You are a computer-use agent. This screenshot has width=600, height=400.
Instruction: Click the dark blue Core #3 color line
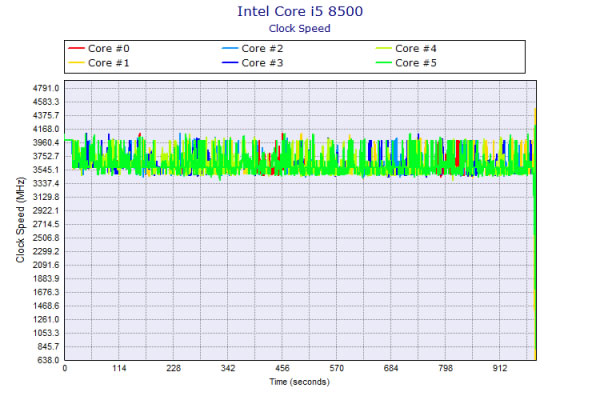tap(230, 63)
